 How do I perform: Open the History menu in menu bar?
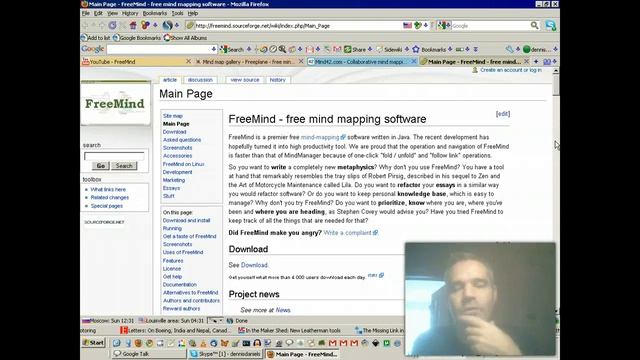point(130,13)
